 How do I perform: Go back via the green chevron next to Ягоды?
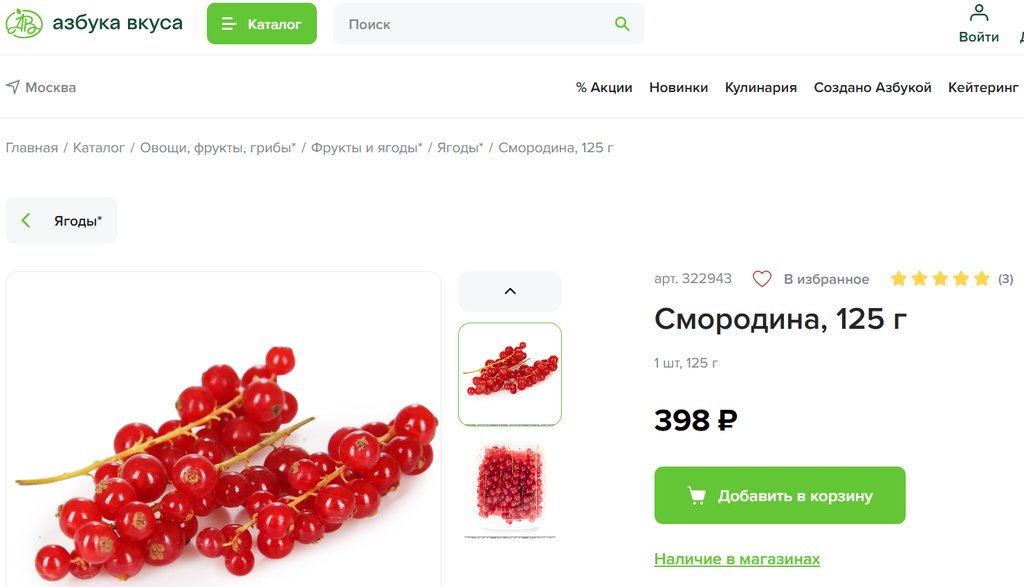[x=26, y=221]
